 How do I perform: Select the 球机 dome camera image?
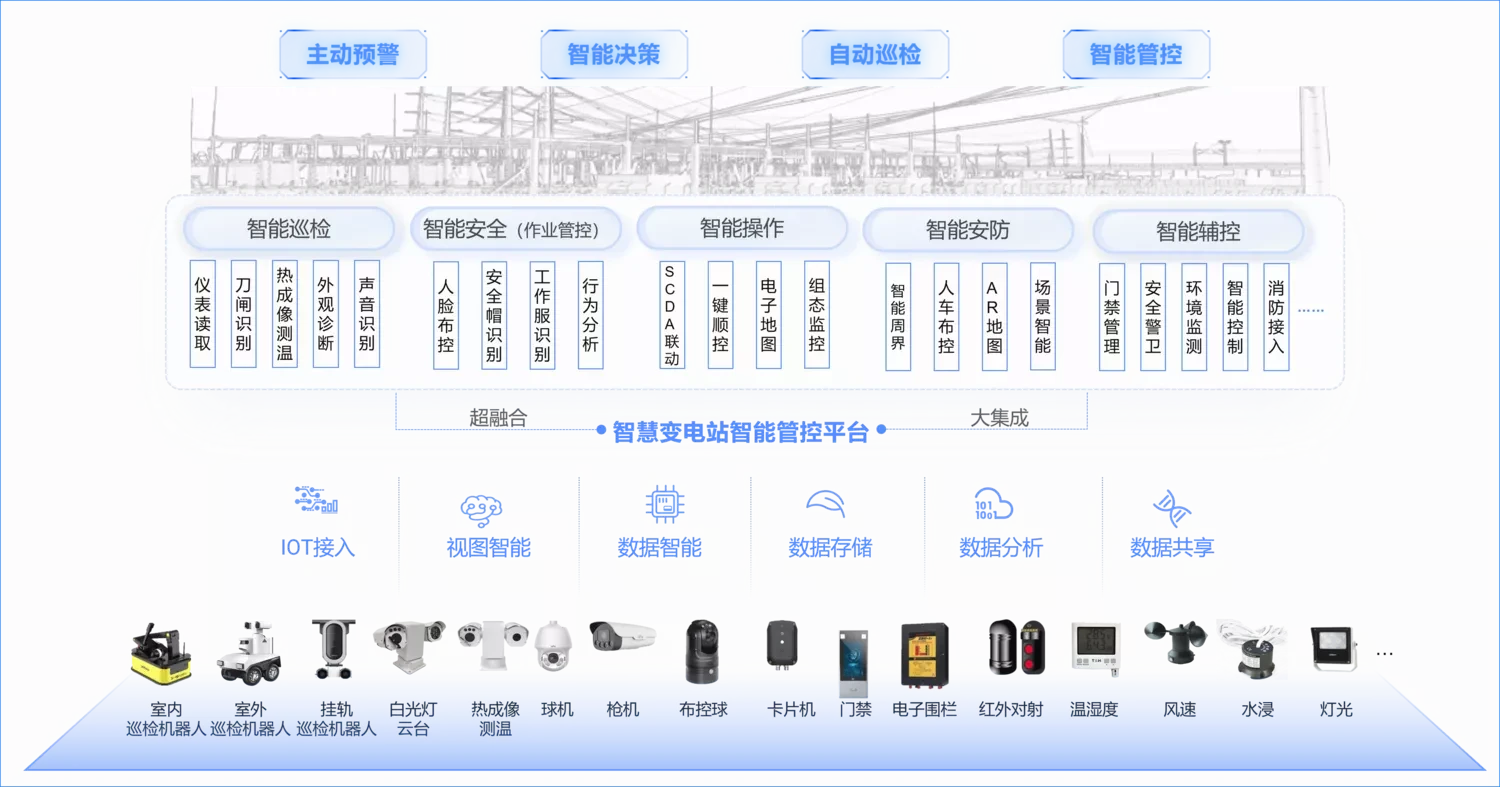coord(555,647)
